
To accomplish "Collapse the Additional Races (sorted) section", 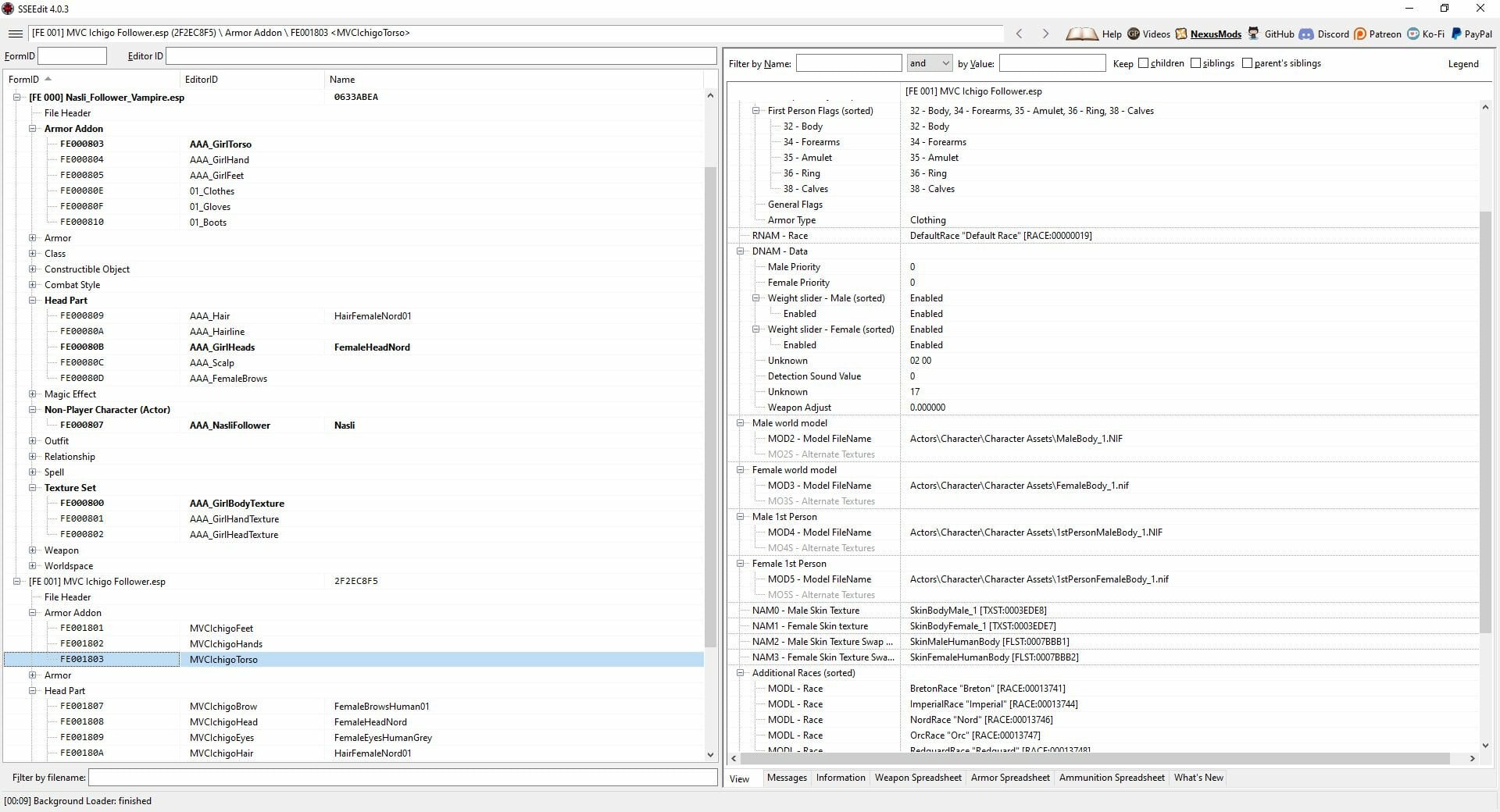I will [741, 673].
